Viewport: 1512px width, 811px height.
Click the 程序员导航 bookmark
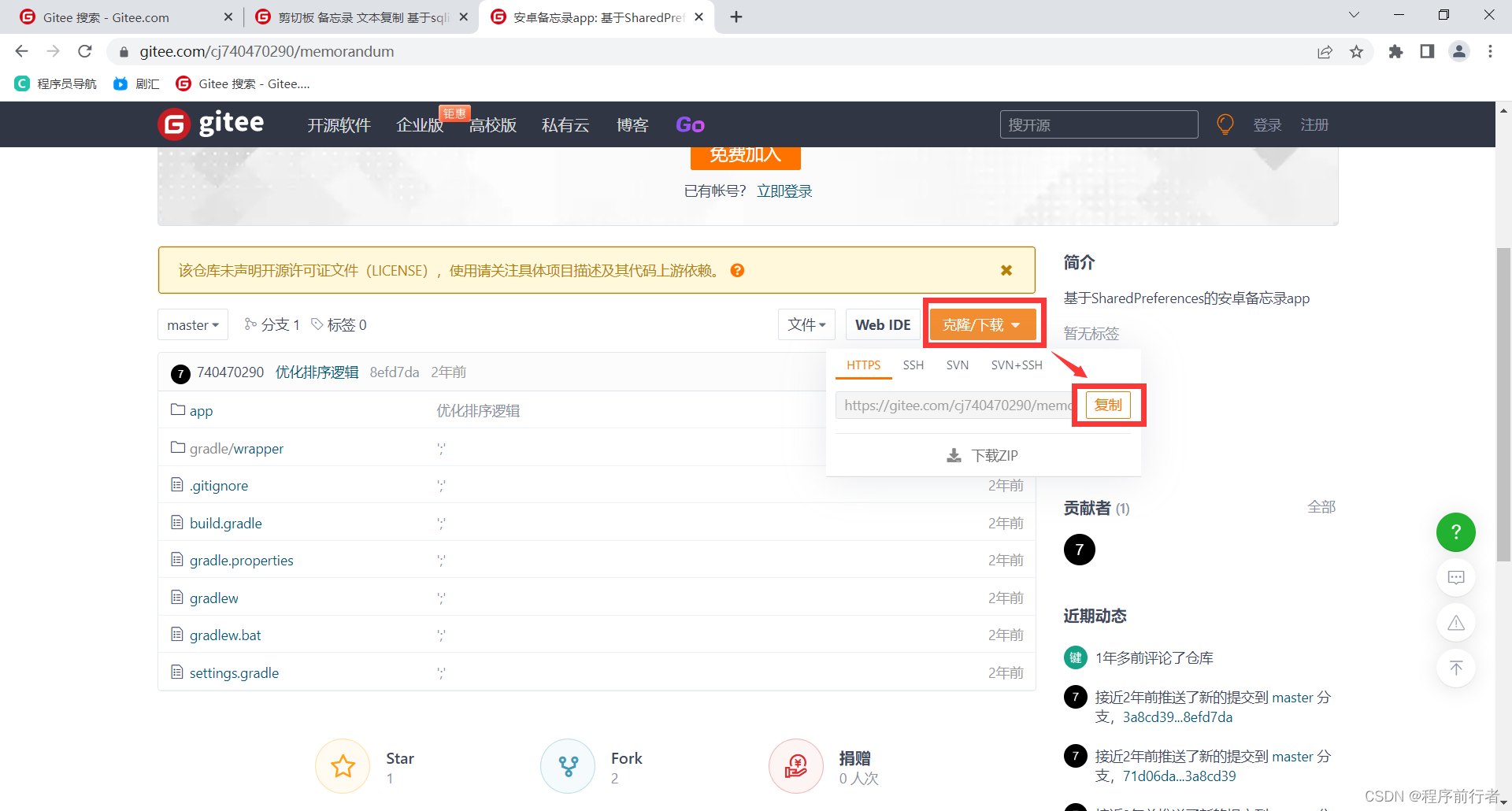(x=56, y=83)
